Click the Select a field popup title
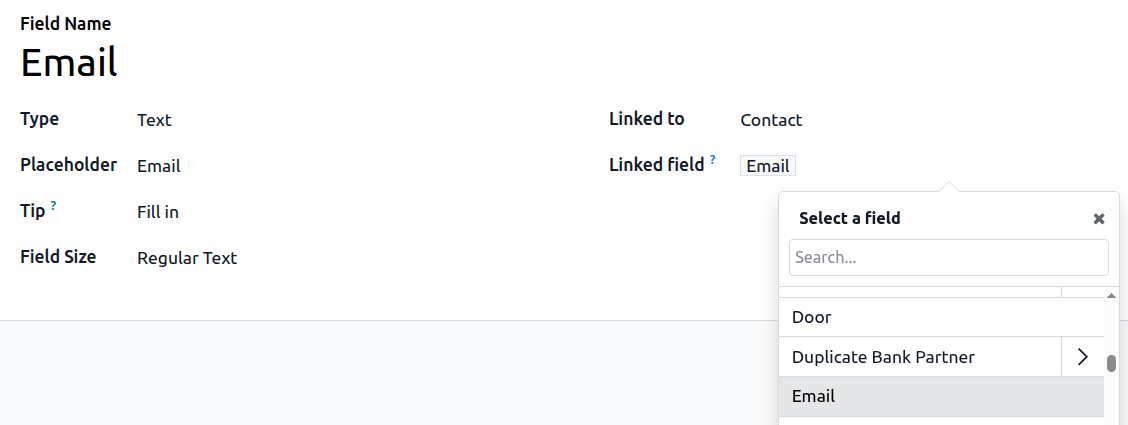Viewport: 1128px width, 425px height. pyautogui.click(x=849, y=218)
